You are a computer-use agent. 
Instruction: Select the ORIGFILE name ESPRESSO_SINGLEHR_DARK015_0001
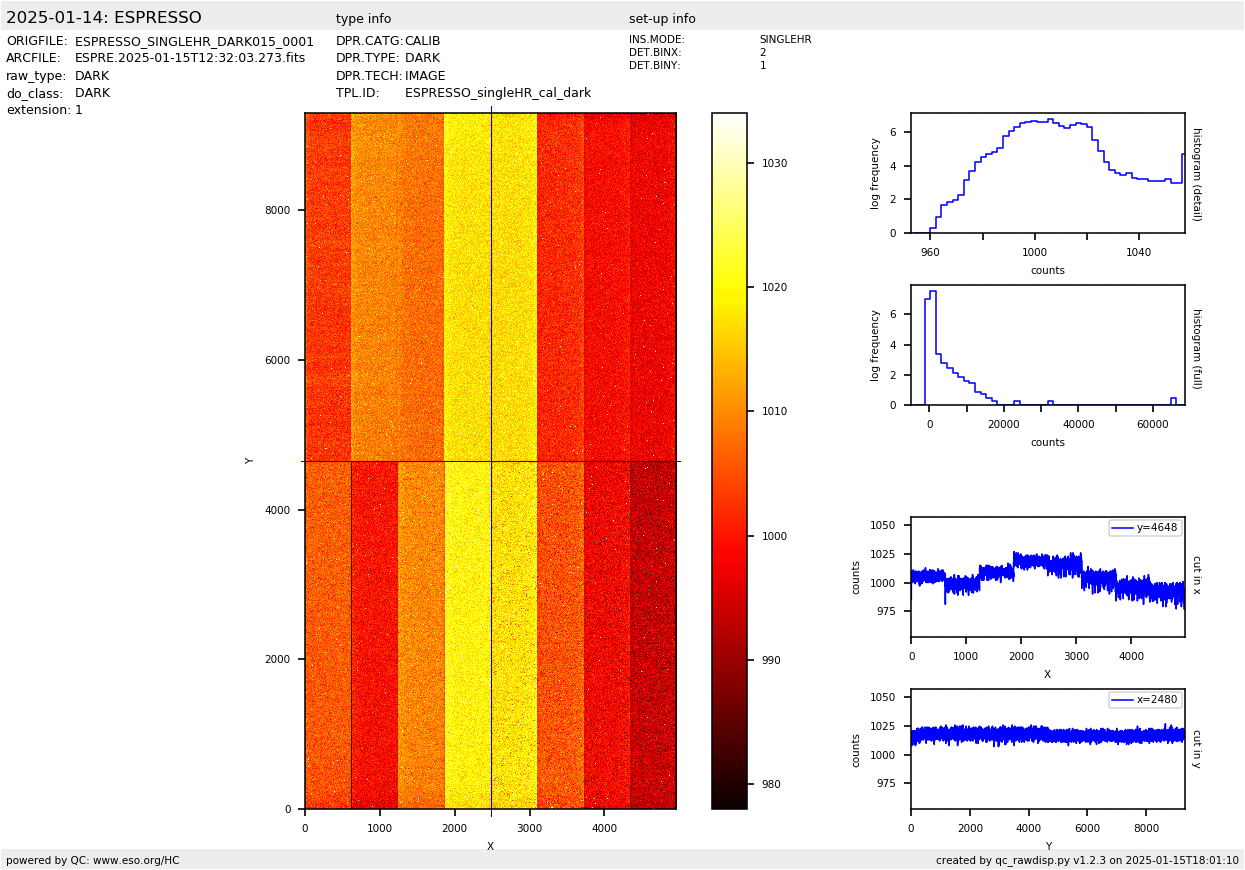click(x=194, y=42)
